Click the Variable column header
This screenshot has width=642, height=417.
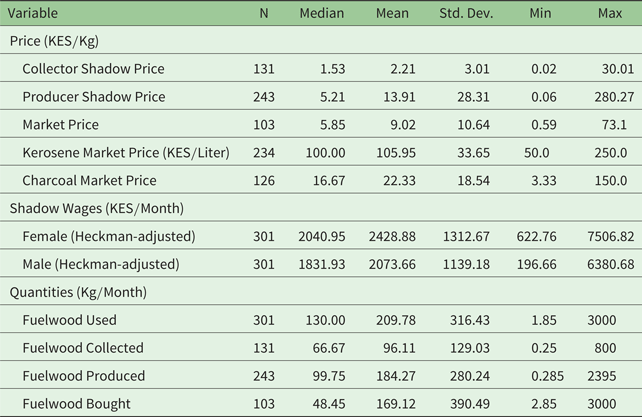click(x=34, y=13)
